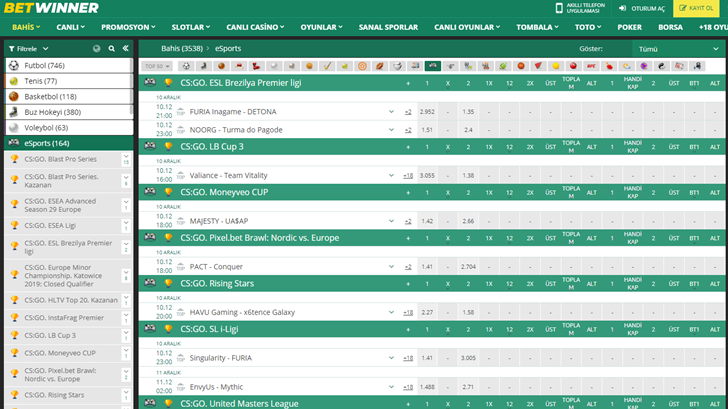Select the weather sun-and-cloud icon
The height and width of the screenshot is (409, 728).
626,66
